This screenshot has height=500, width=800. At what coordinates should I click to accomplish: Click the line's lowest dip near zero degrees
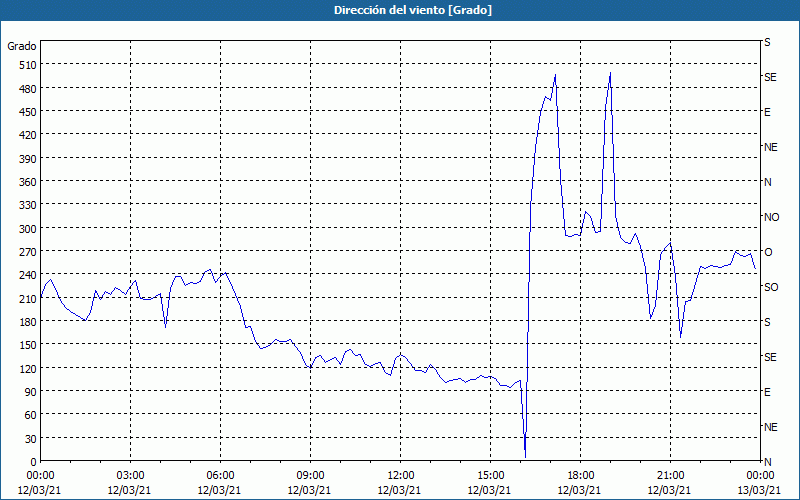pos(525,457)
